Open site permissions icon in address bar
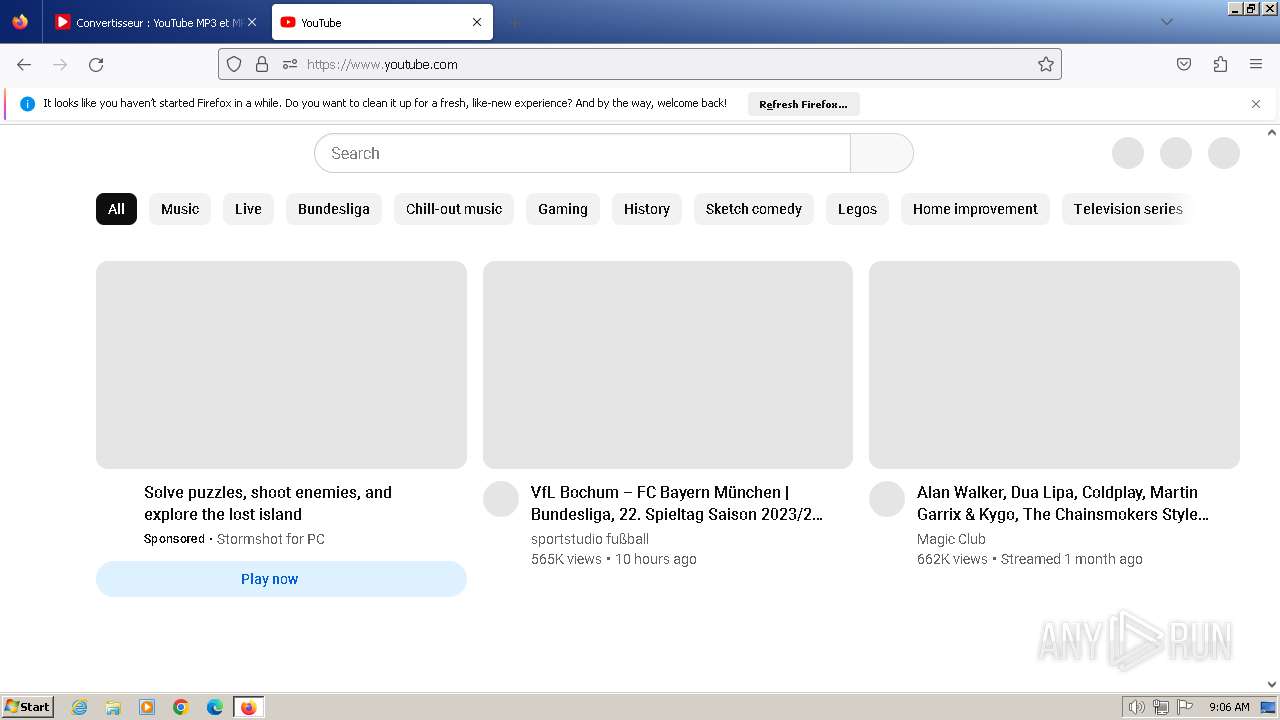The height and width of the screenshot is (720, 1280). click(290, 64)
